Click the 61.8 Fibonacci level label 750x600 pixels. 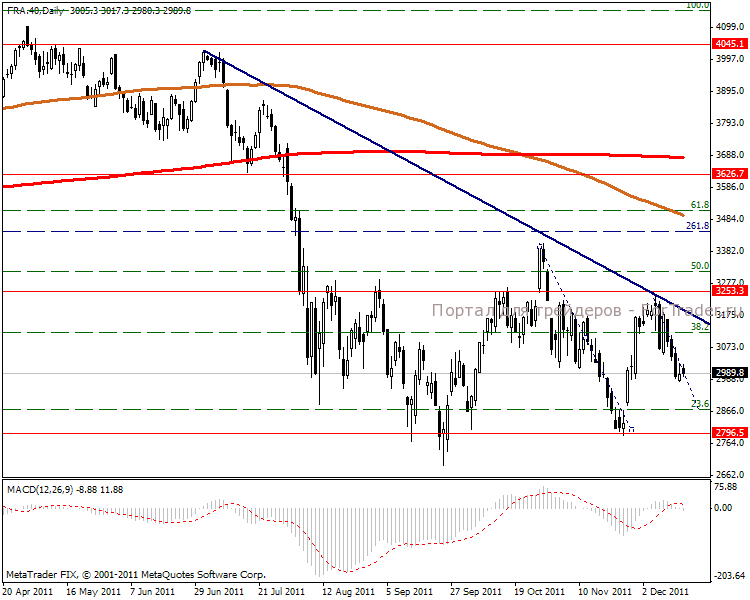click(700, 205)
